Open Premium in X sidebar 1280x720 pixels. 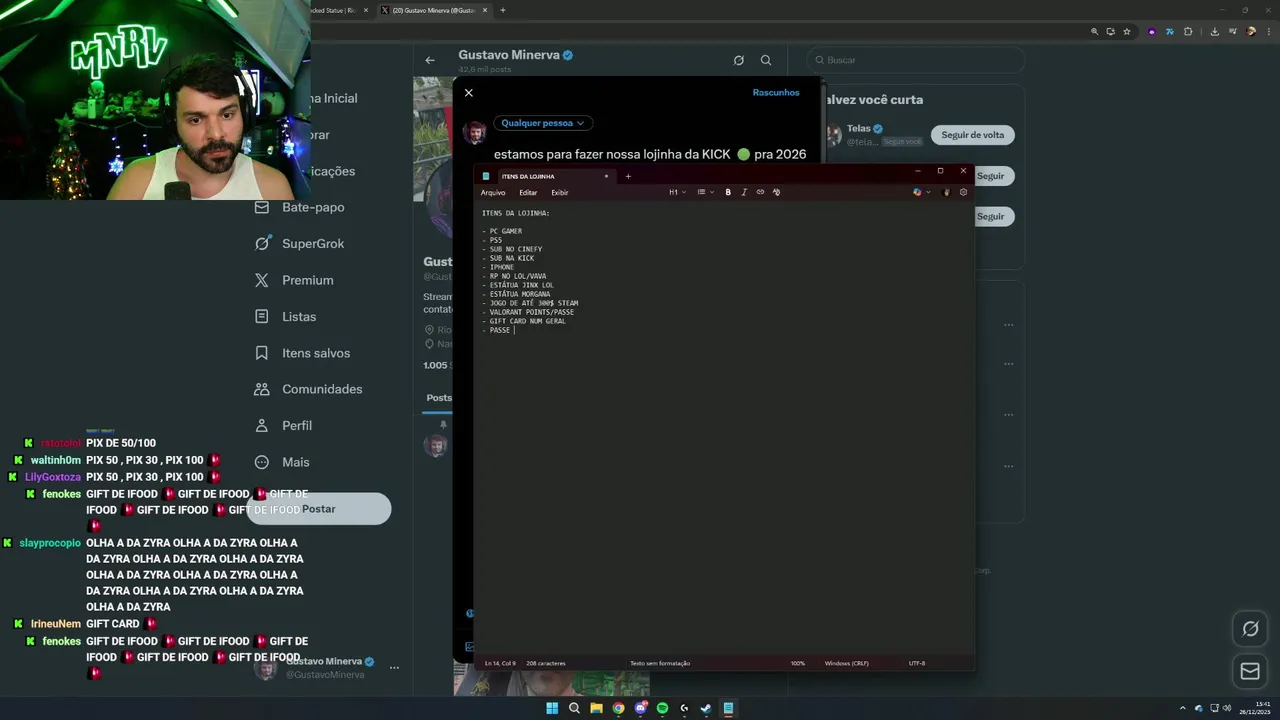[295, 280]
